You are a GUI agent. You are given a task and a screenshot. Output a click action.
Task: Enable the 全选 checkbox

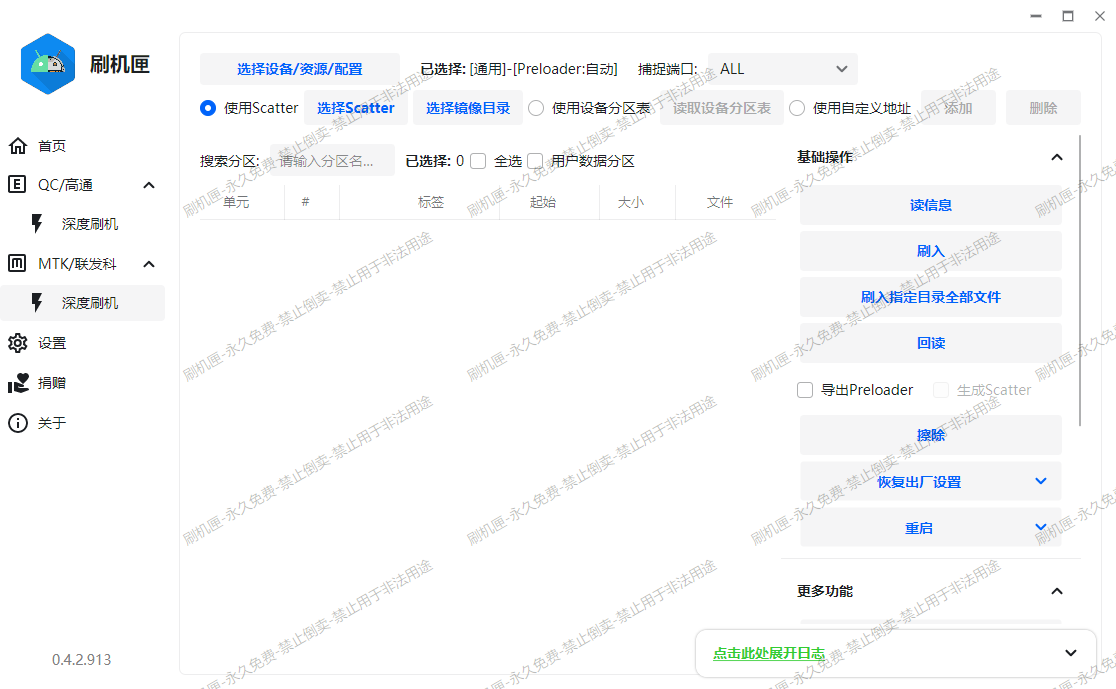click(x=478, y=160)
